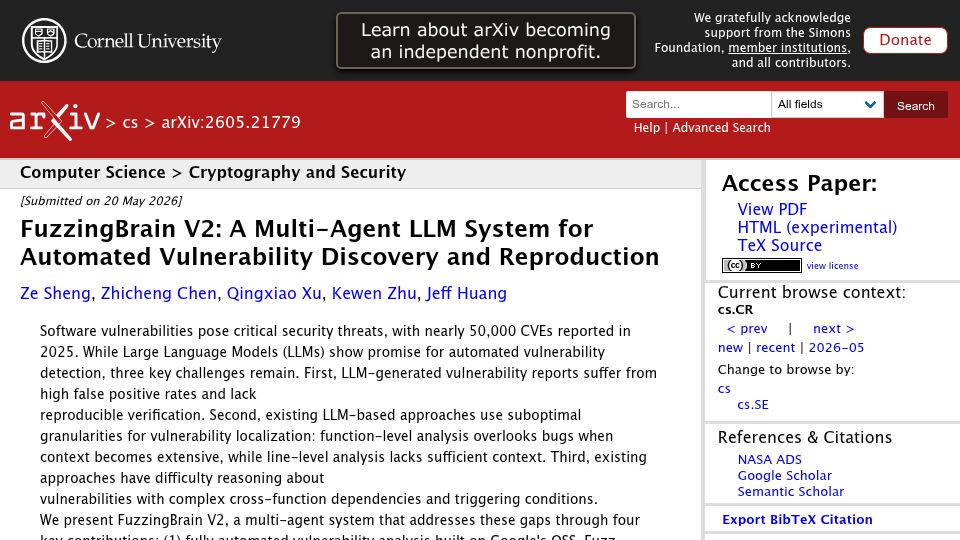Screen dimensions: 960x540
Task: Open the 2026-05 monthly listing
Action: click(x=836, y=348)
